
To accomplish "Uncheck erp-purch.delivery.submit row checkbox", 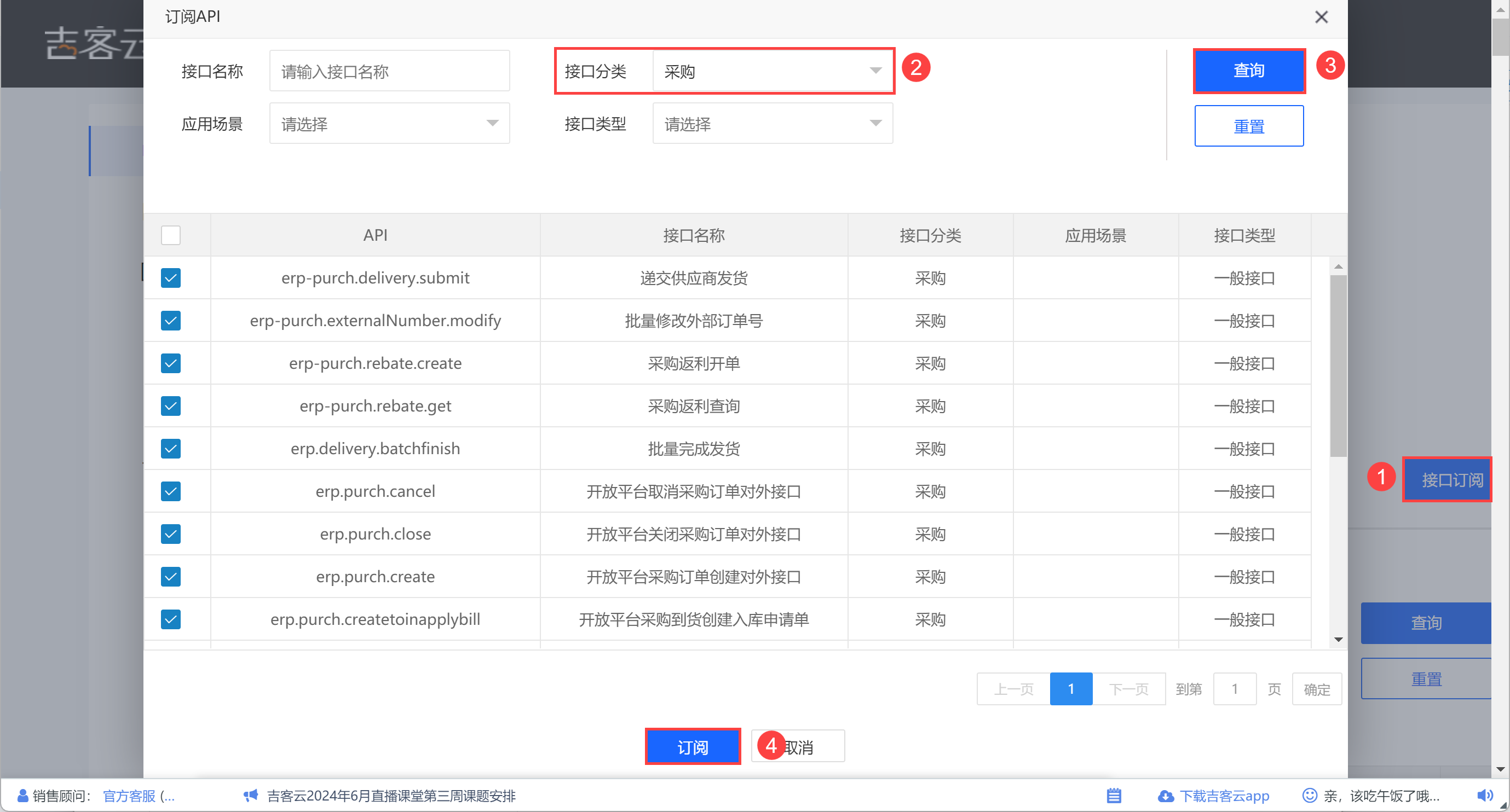I will pyautogui.click(x=171, y=278).
